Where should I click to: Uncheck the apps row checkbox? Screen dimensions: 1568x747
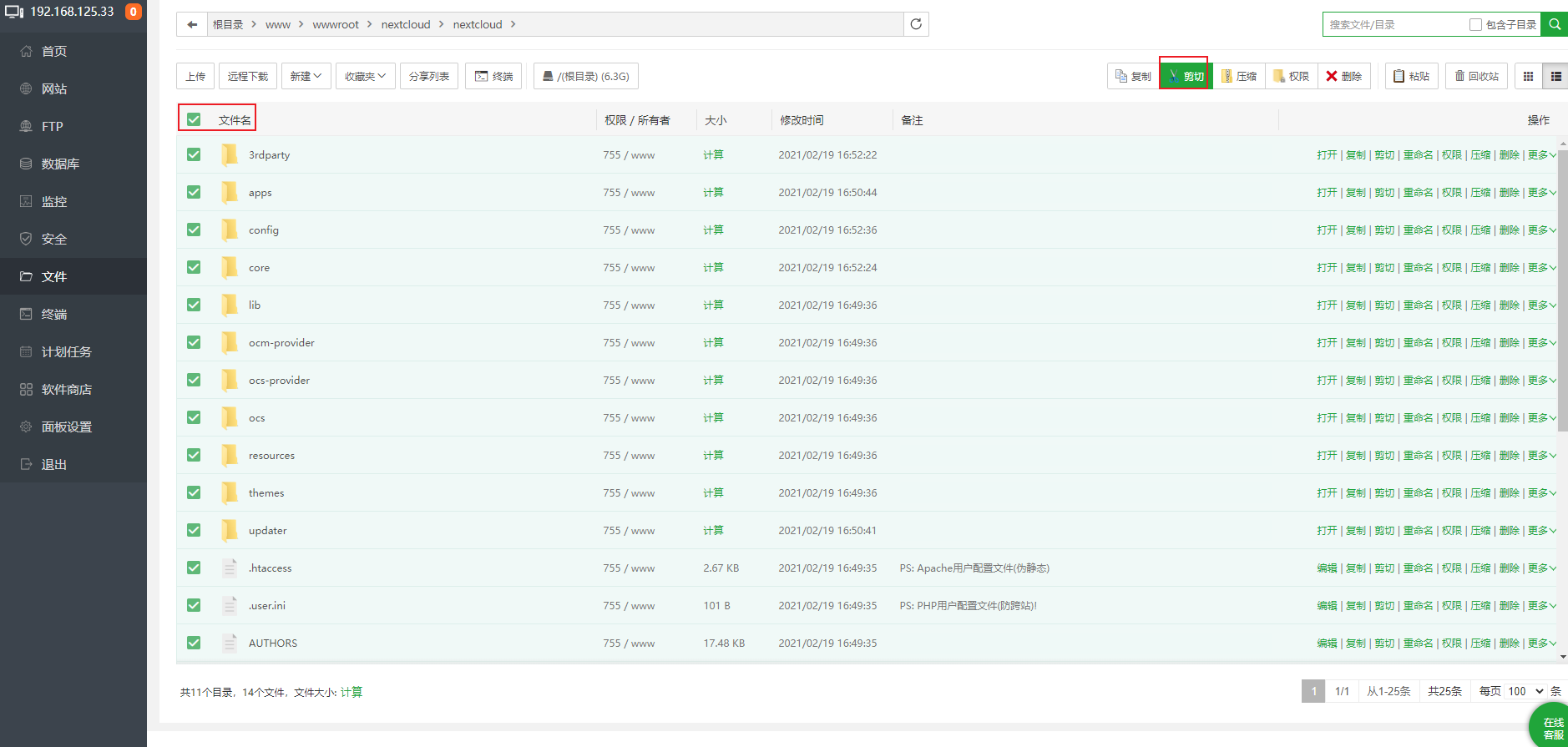(x=194, y=192)
